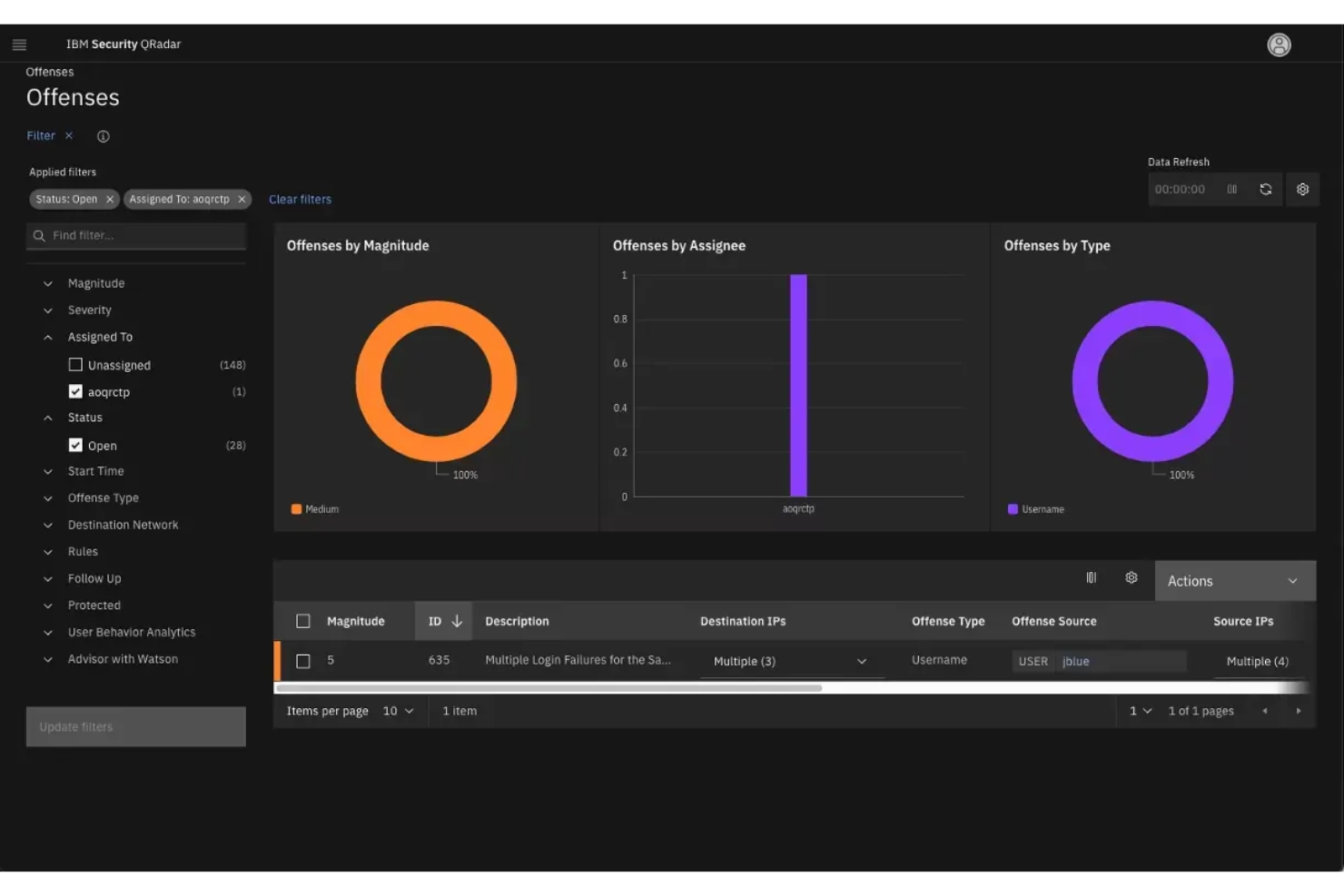1344x896 pixels.
Task: Select the checkbox for offense 635
Action: coord(303,660)
